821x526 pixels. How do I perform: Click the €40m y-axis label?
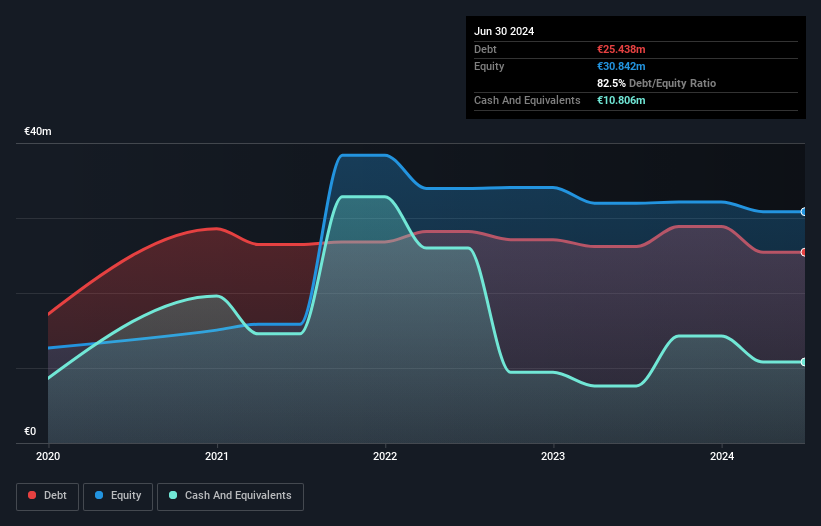pos(38,131)
